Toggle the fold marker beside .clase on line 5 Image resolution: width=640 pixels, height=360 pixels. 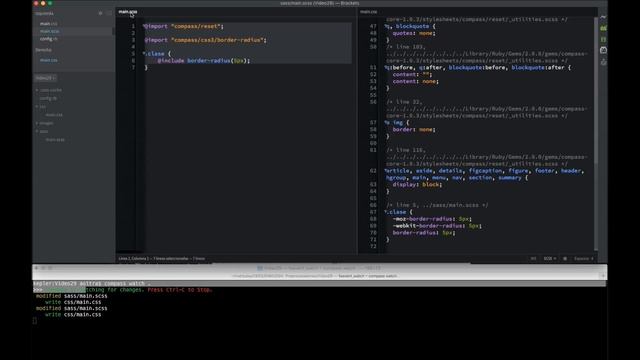tap(144, 53)
